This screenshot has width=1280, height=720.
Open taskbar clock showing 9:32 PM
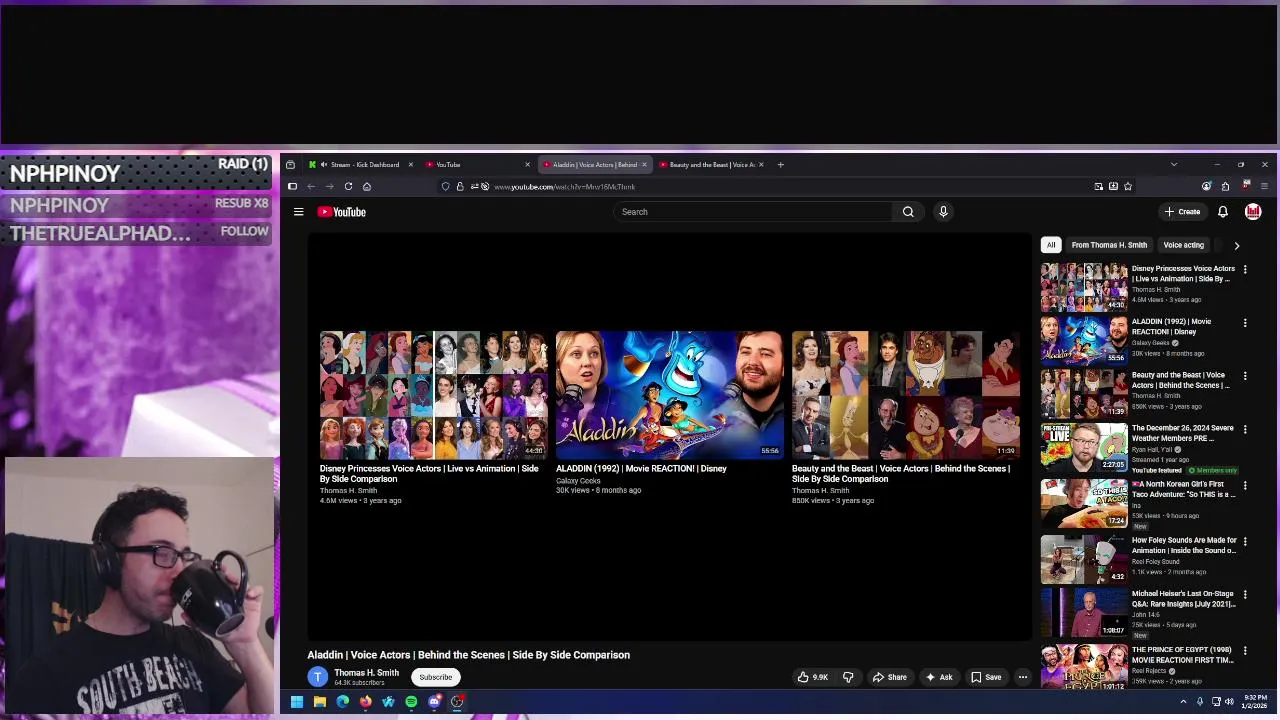click(1255, 702)
